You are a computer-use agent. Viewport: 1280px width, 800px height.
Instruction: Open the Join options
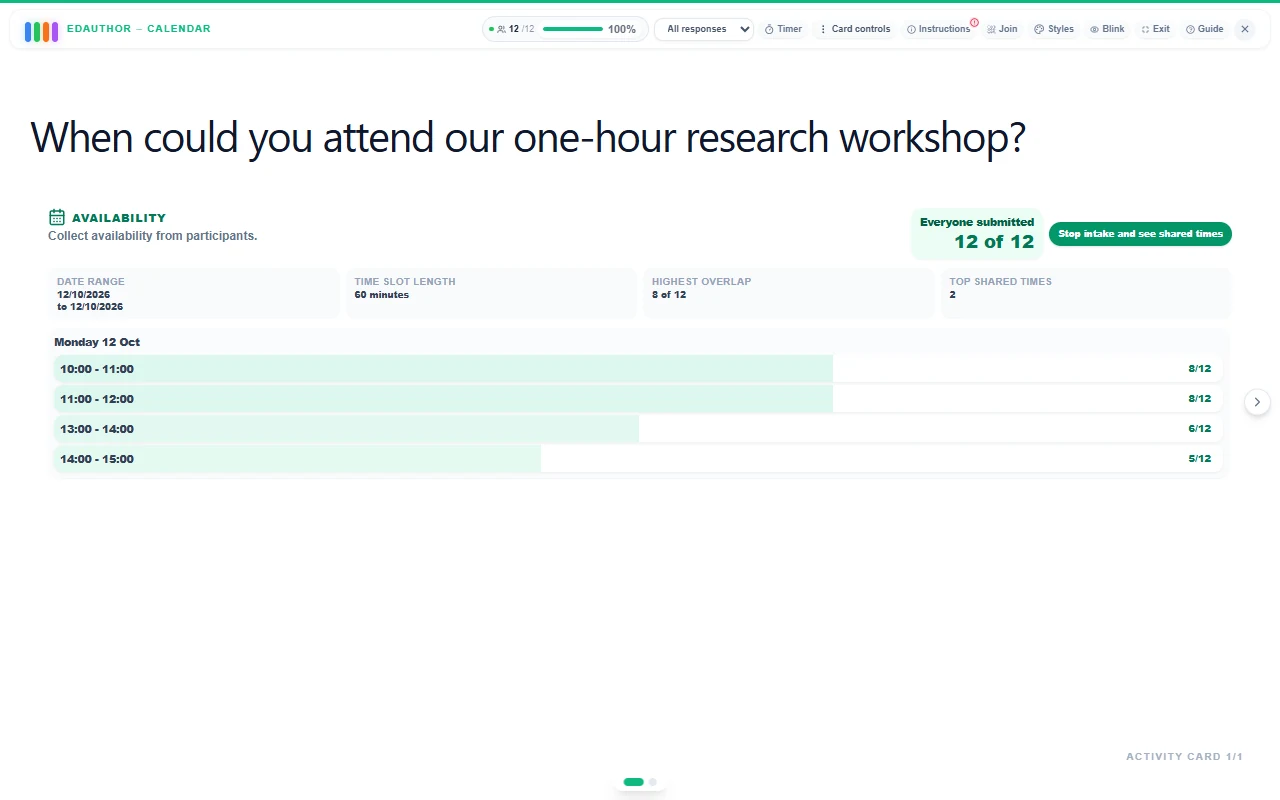click(1002, 29)
